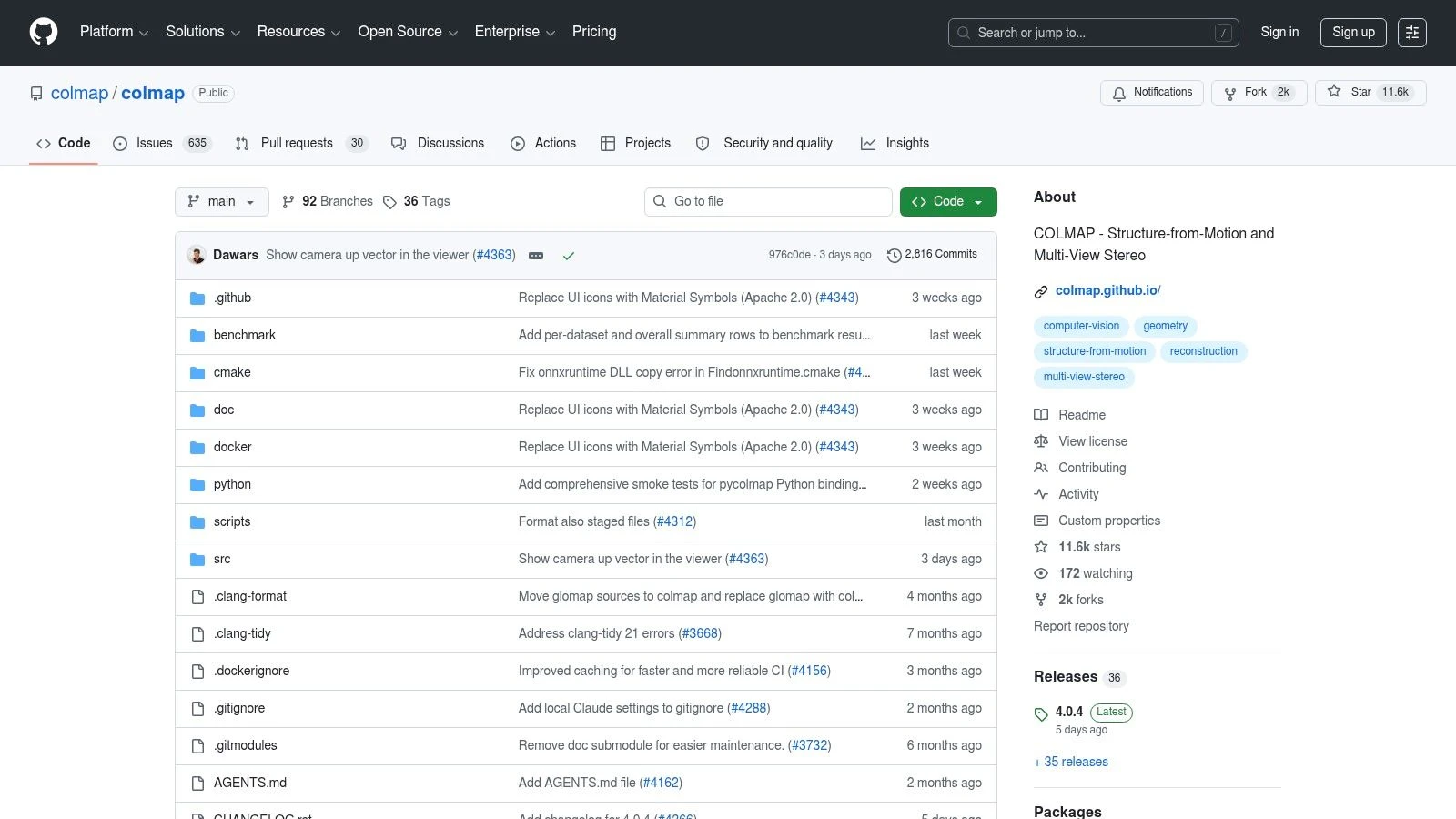This screenshot has height=819, width=1456.
Task: Click the Readme book icon
Action: [x=1041, y=415]
